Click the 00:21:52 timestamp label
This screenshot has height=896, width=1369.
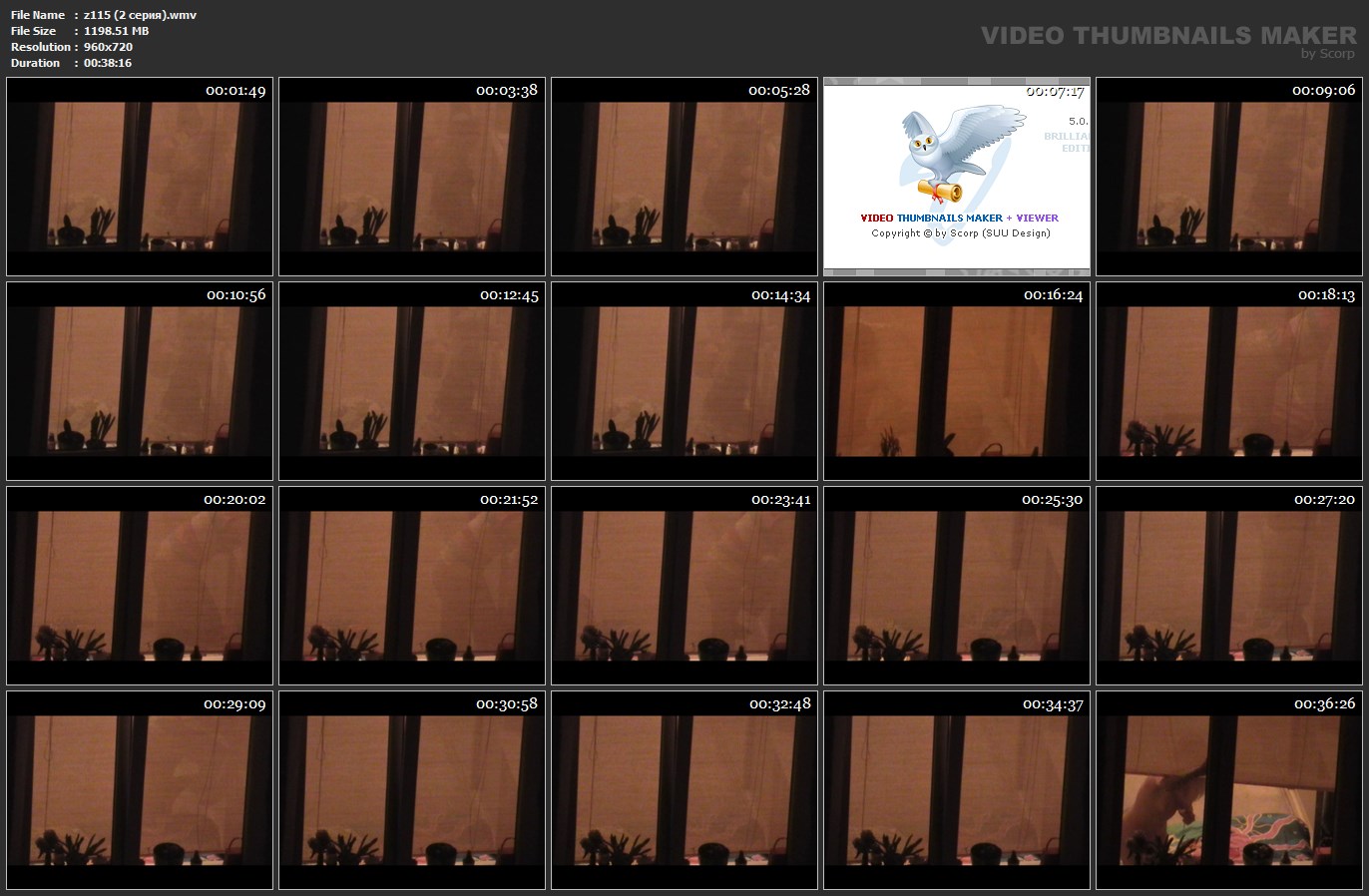pos(509,500)
